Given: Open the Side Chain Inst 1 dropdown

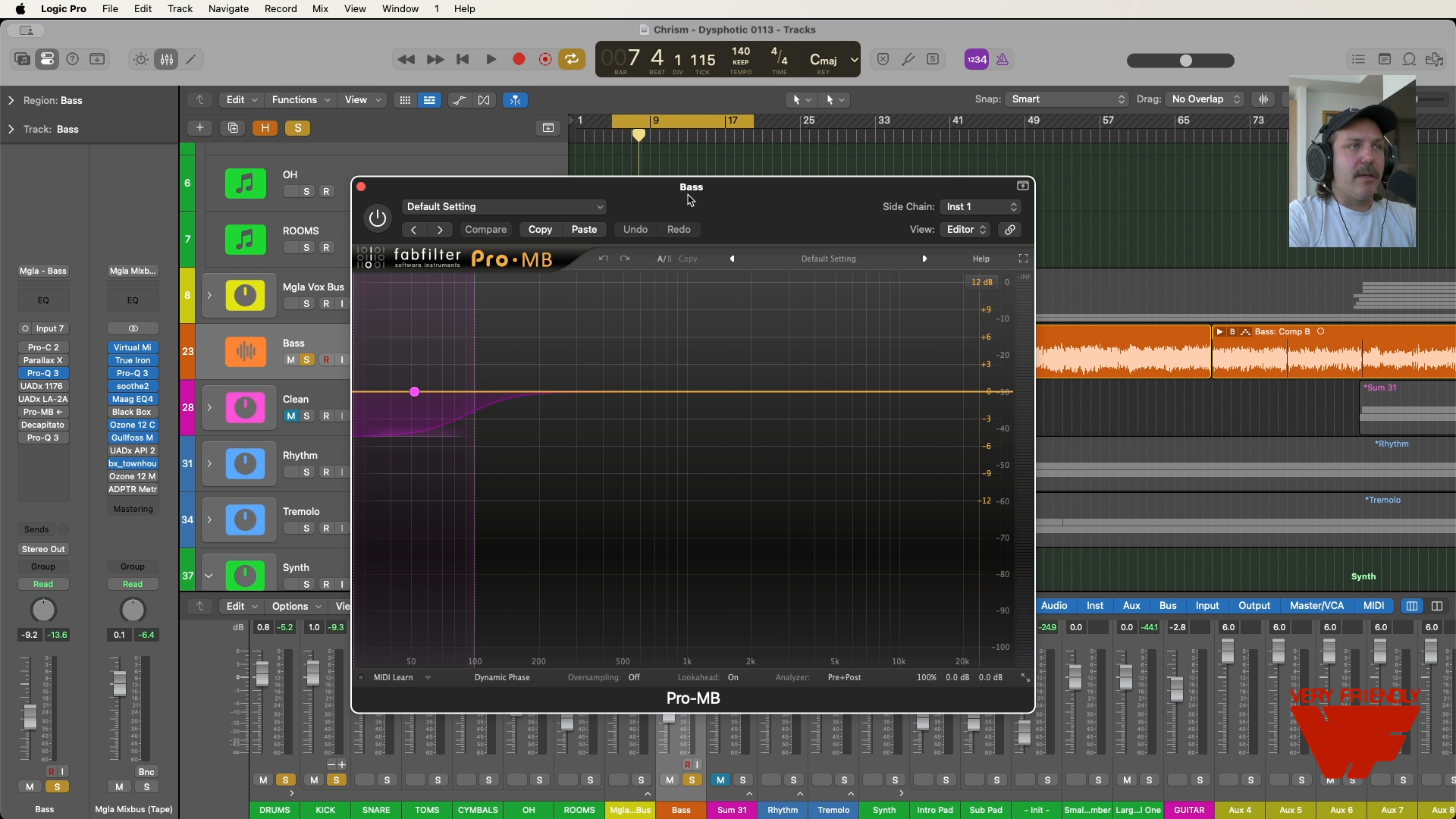Looking at the screenshot, I should 981,207.
